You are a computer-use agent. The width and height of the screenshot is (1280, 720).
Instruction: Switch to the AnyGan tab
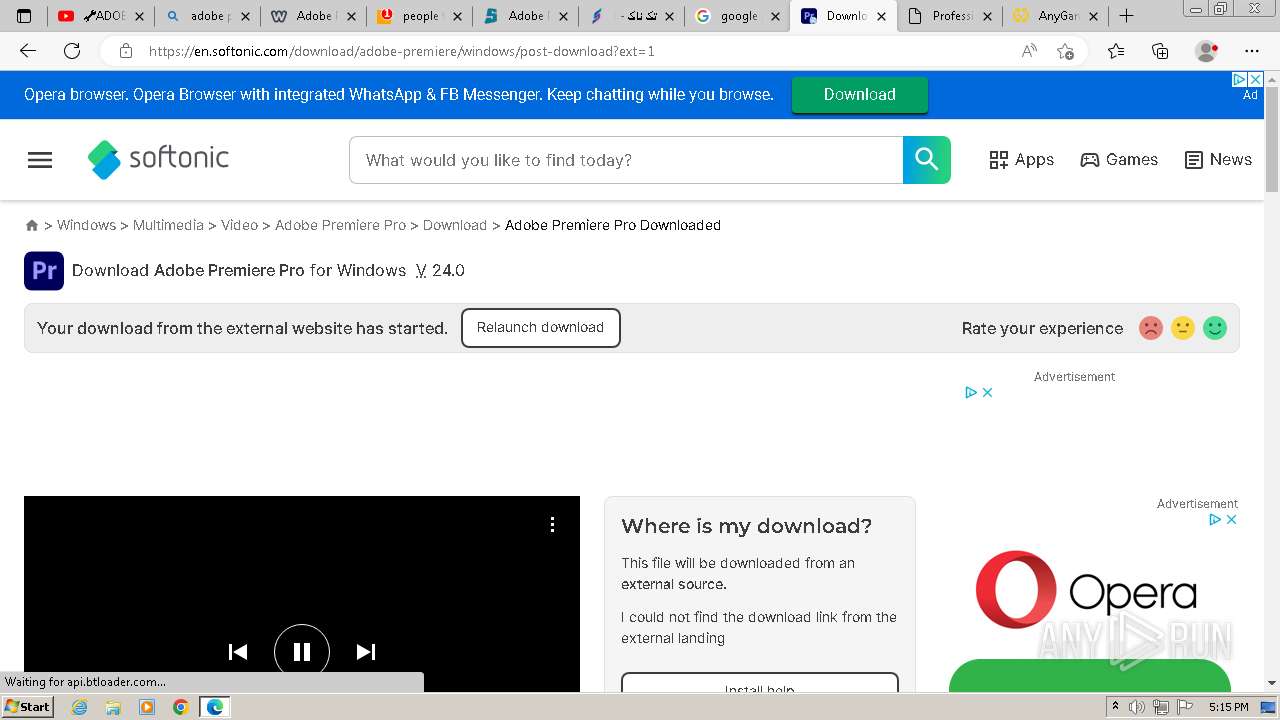pos(1056,16)
